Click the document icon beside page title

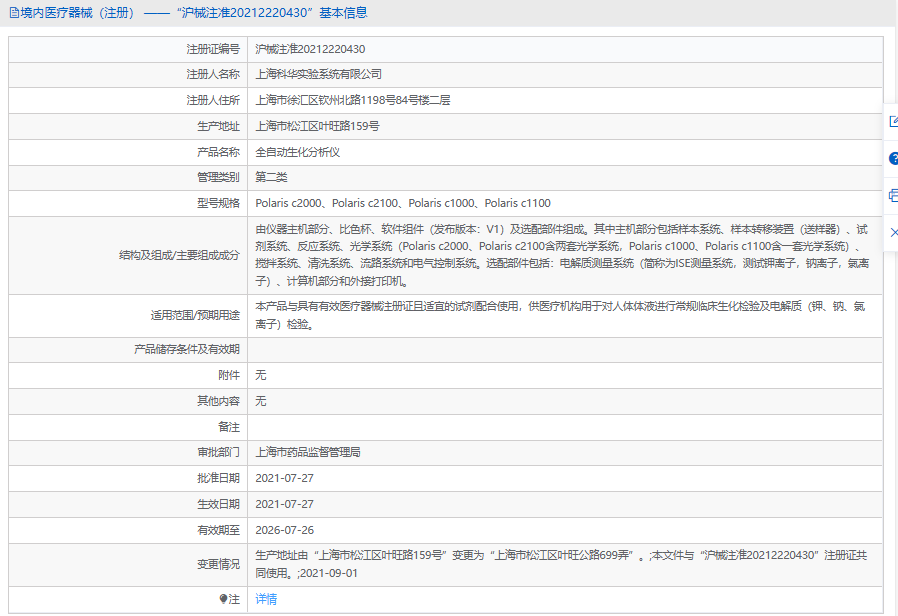pos(14,13)
